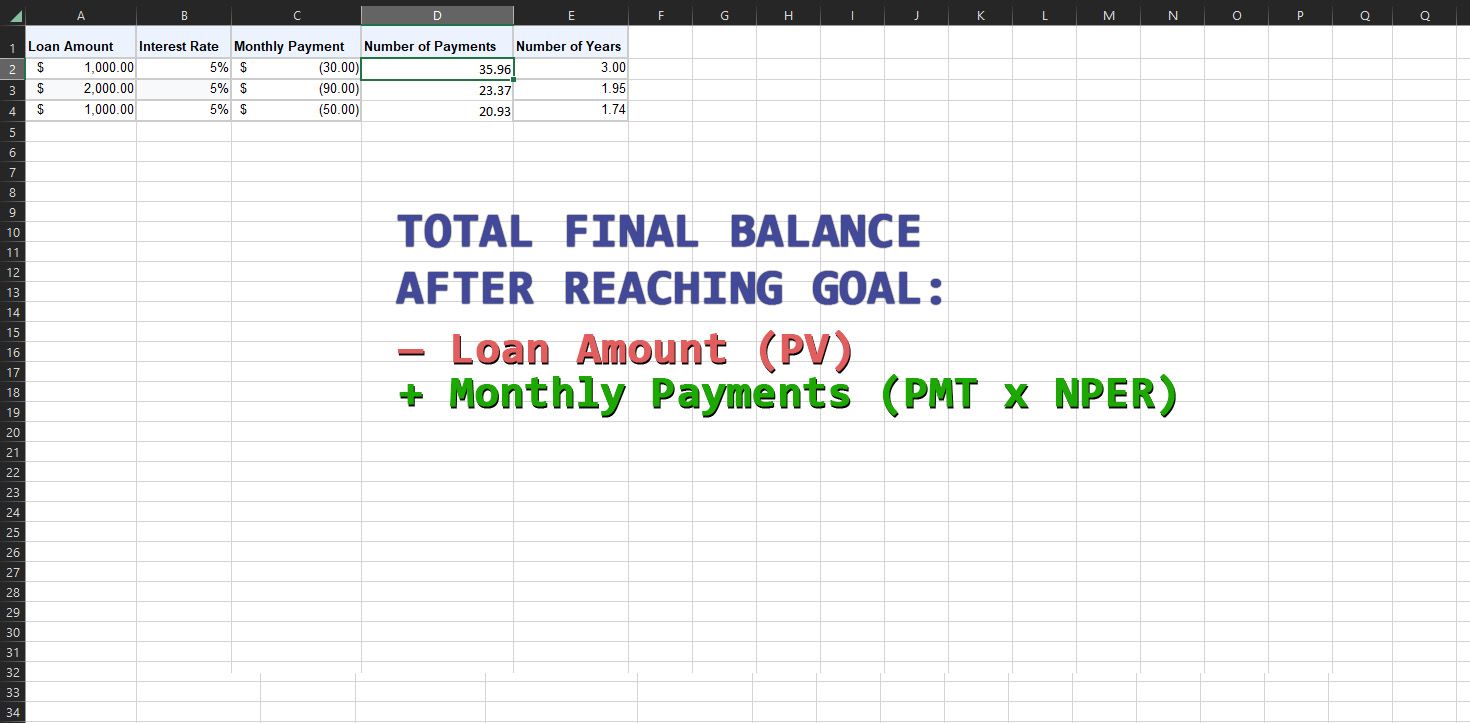
Task: Click the Number of Payments header cell
Action: tap(437, 46)
